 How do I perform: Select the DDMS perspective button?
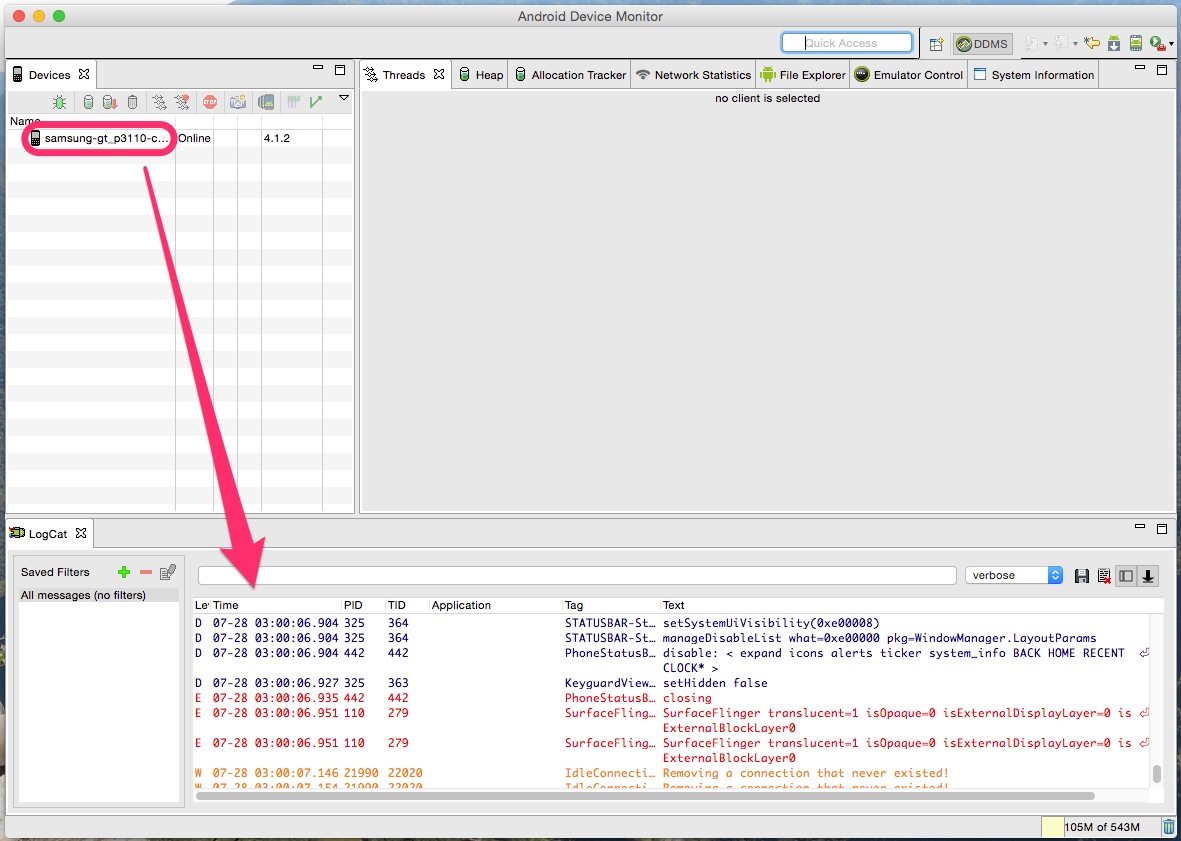[982, 44]
